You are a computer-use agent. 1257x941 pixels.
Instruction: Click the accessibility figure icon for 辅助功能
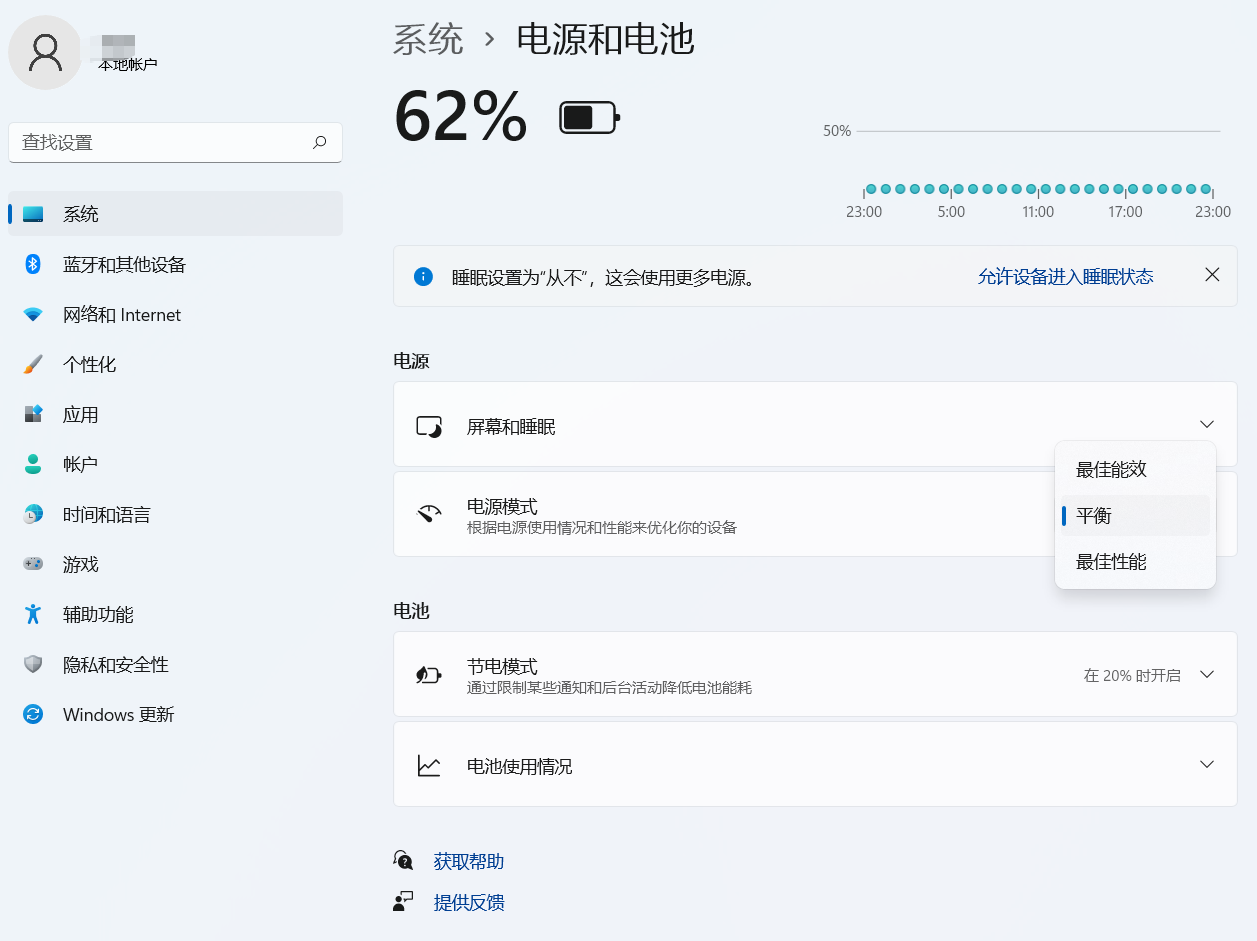tap(33, 614)
